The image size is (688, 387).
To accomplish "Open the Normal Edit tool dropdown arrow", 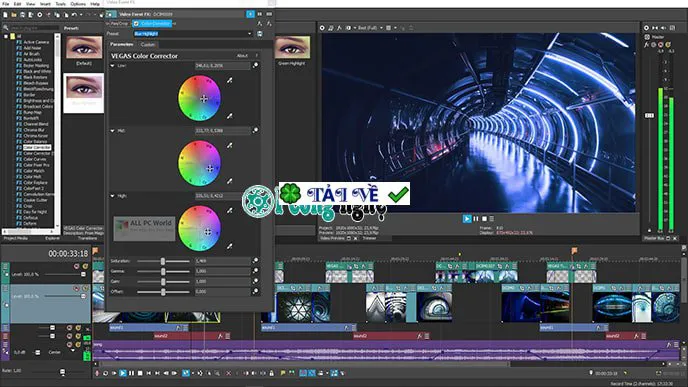I will (192, 373).
